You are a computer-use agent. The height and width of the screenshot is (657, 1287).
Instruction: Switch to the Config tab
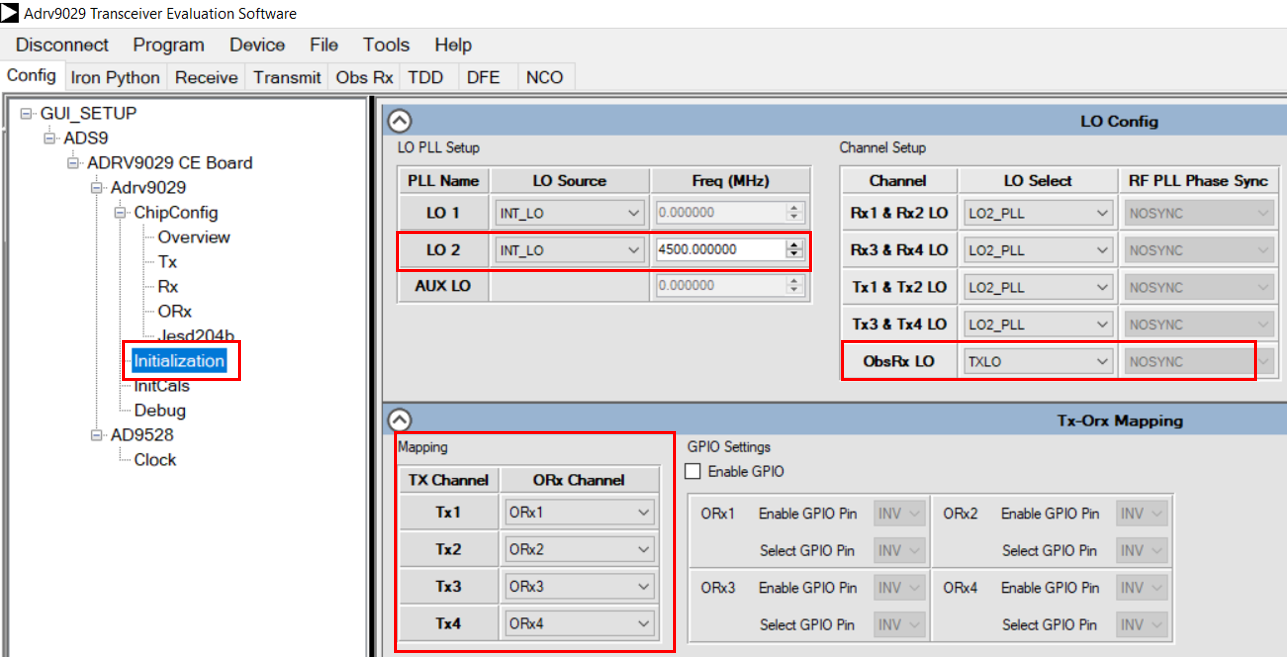pyautogui.click(x=31, y=76)
